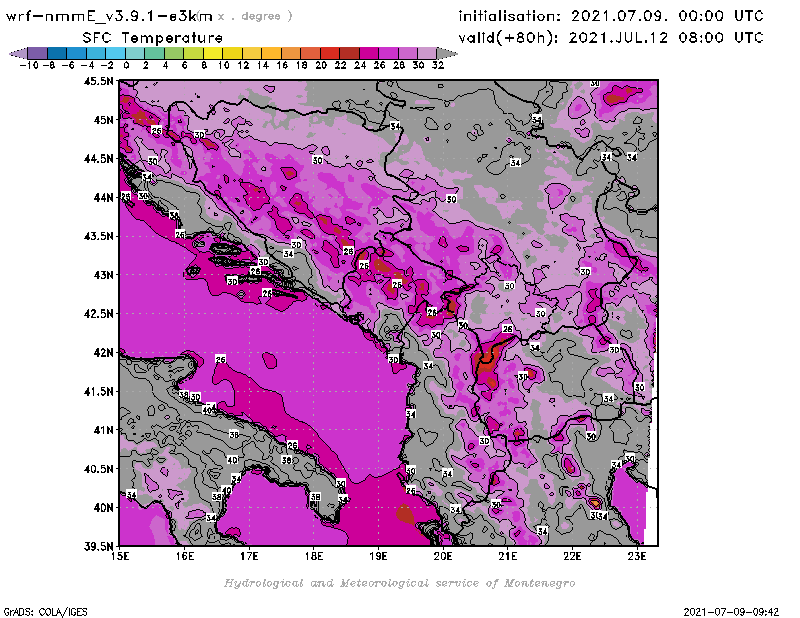Click the 20E longitude label
Viewport: 800px width, 618px height.
(443, 556)
